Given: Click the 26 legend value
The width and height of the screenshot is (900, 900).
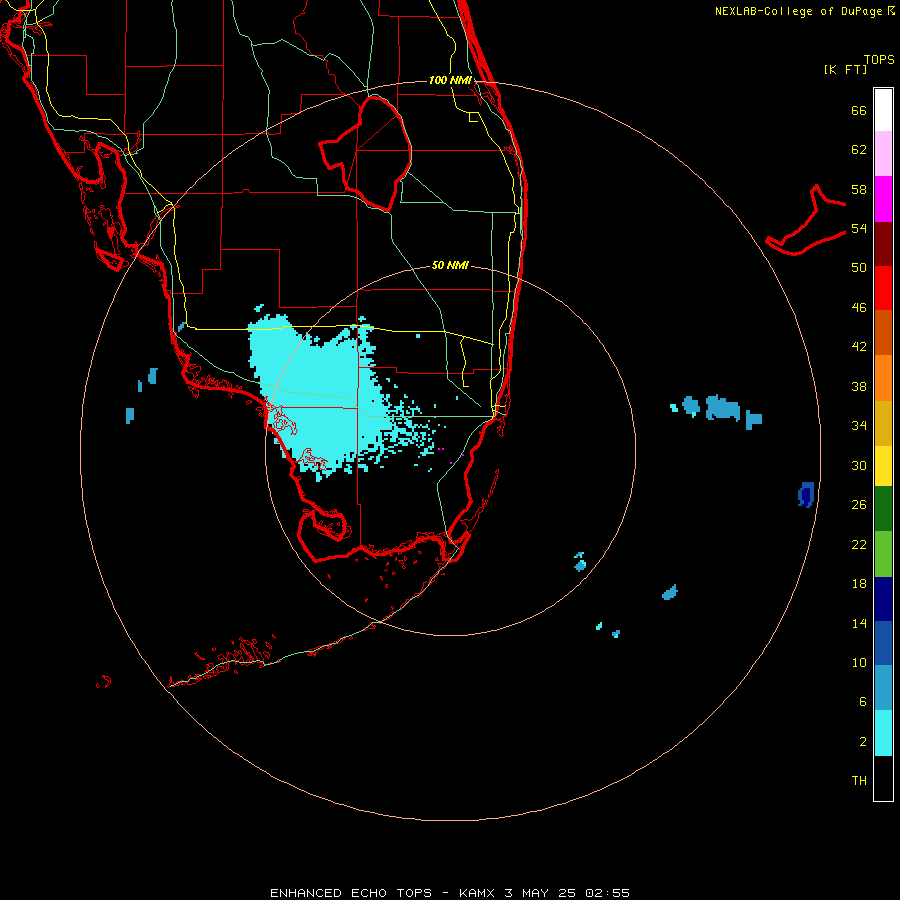Looking at the screenshot, I should (x=859, y=505).
